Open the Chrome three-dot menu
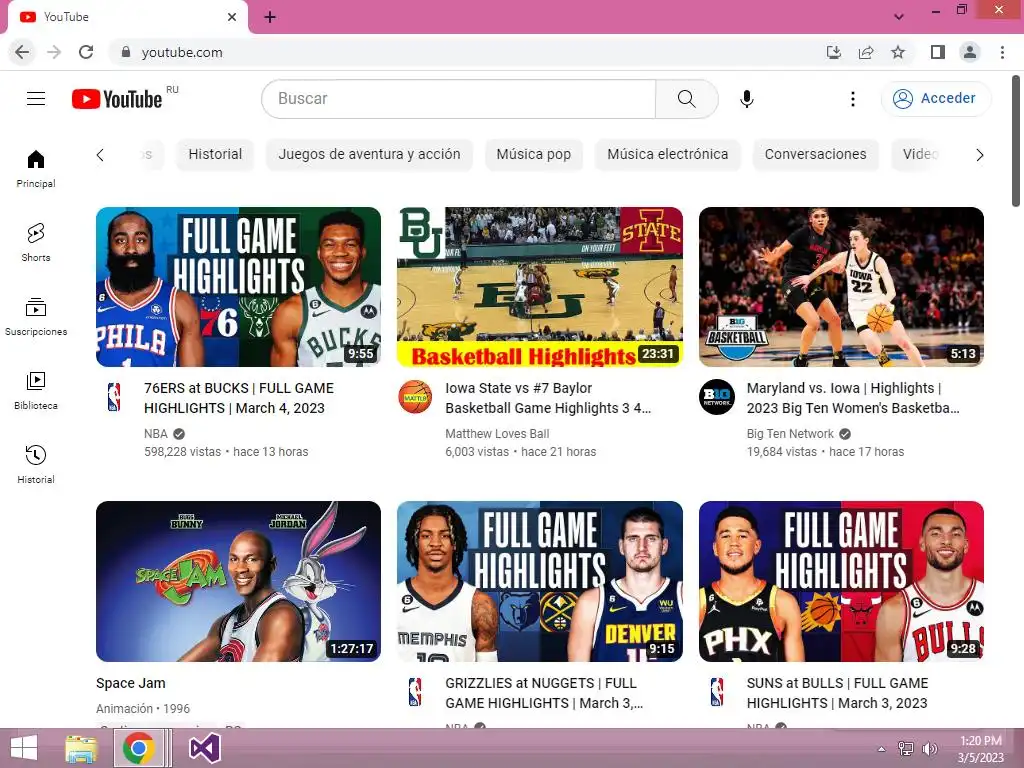 point(1002,52)
